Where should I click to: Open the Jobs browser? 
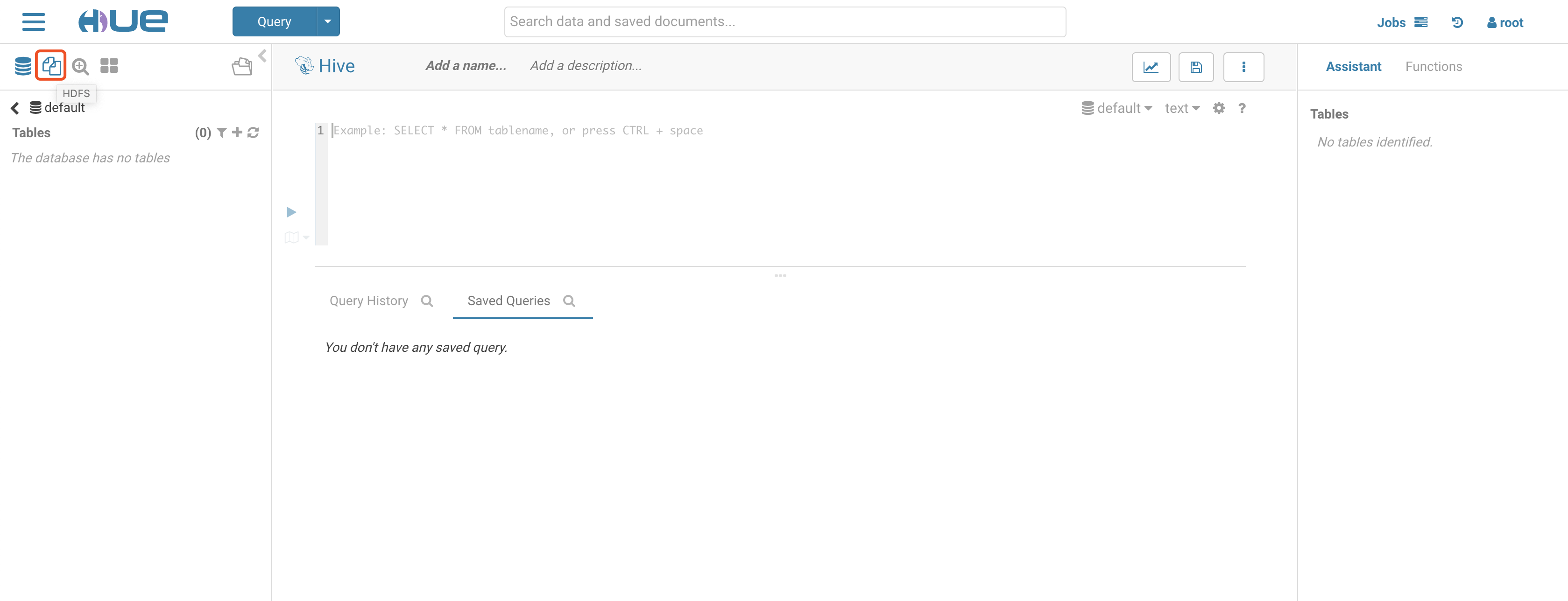coord(1402,22)
